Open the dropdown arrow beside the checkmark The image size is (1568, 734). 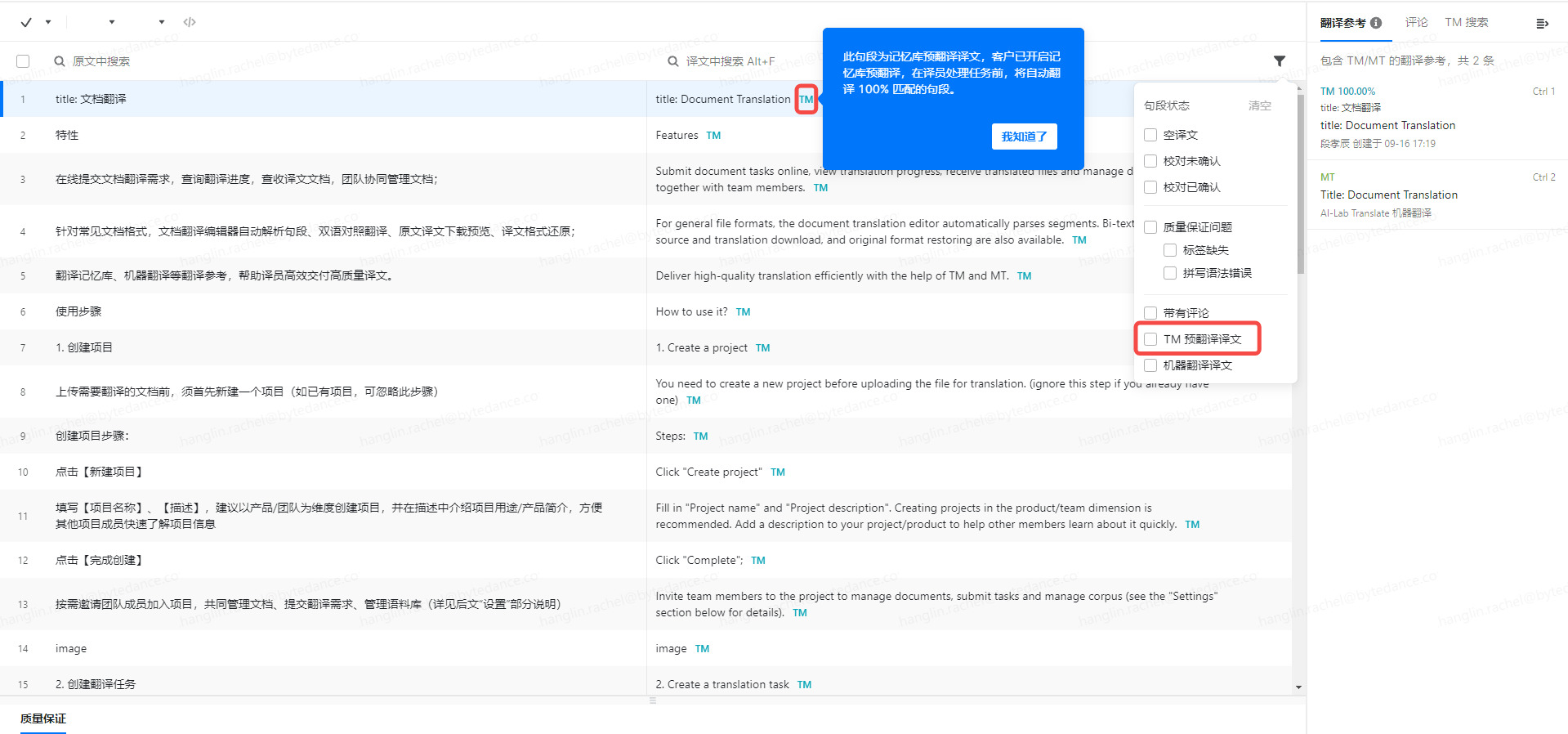[48, 22]
